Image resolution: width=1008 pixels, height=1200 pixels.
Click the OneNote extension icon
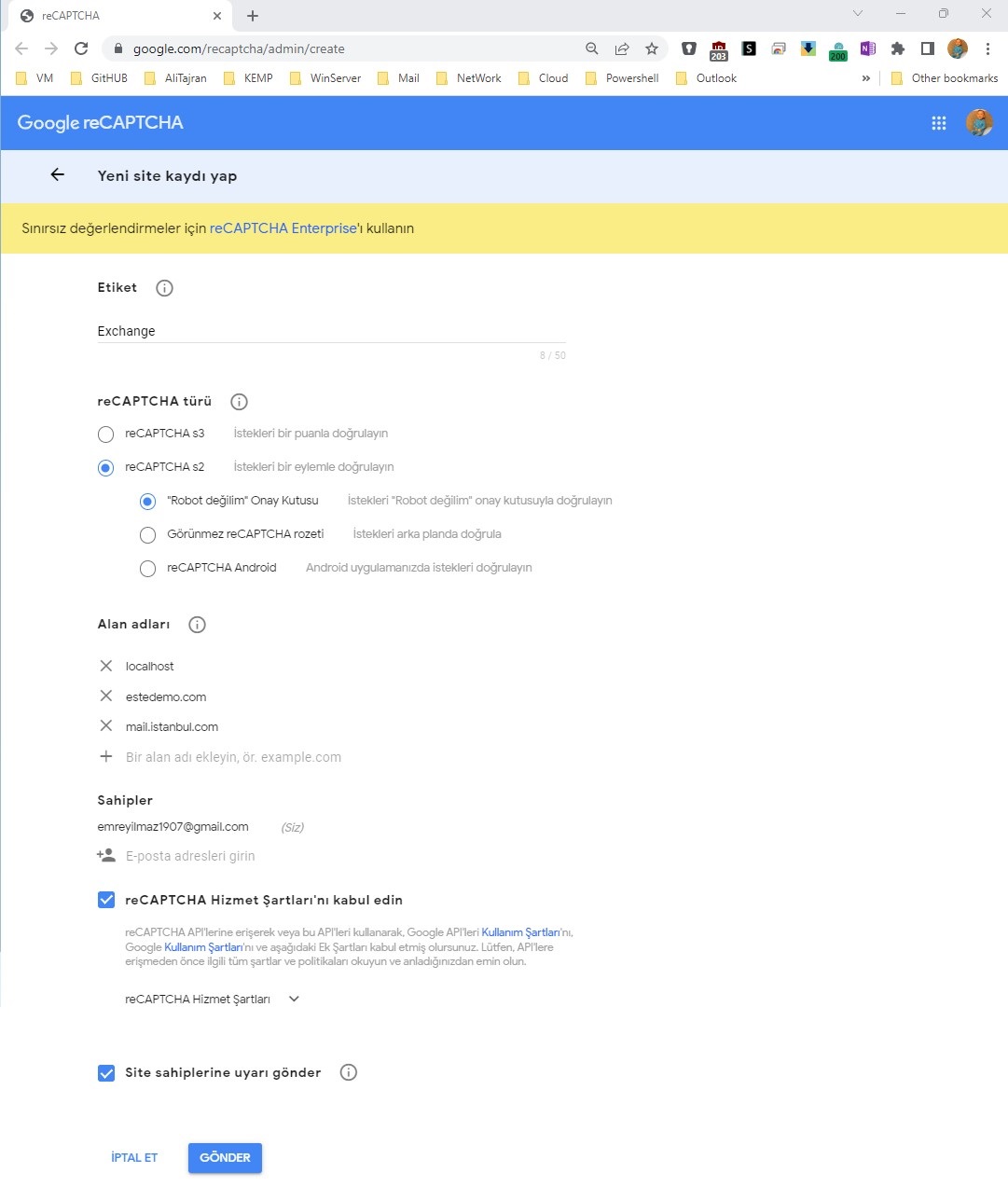click(868, 48)
